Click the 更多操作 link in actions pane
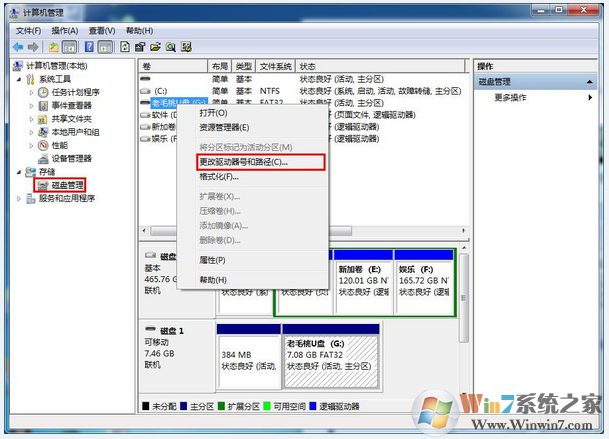 tap(510, 98)
